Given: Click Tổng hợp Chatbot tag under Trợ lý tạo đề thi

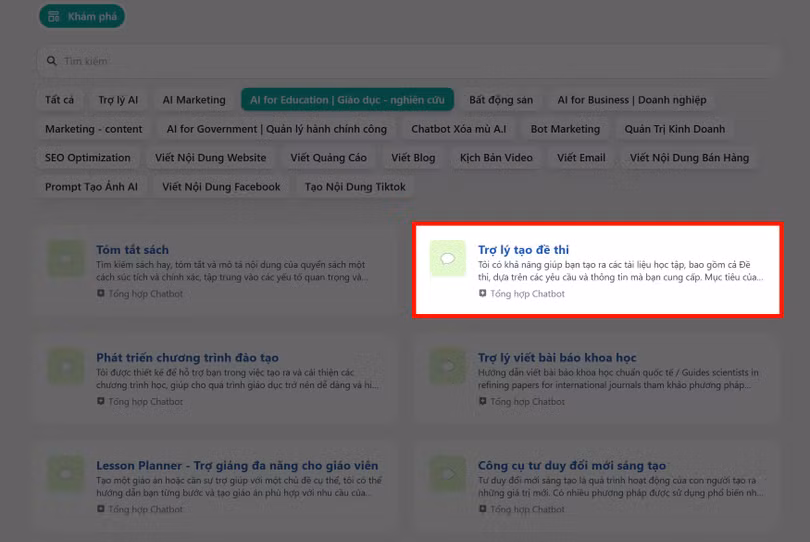Looking at the screenshot, I should point(527,294).
